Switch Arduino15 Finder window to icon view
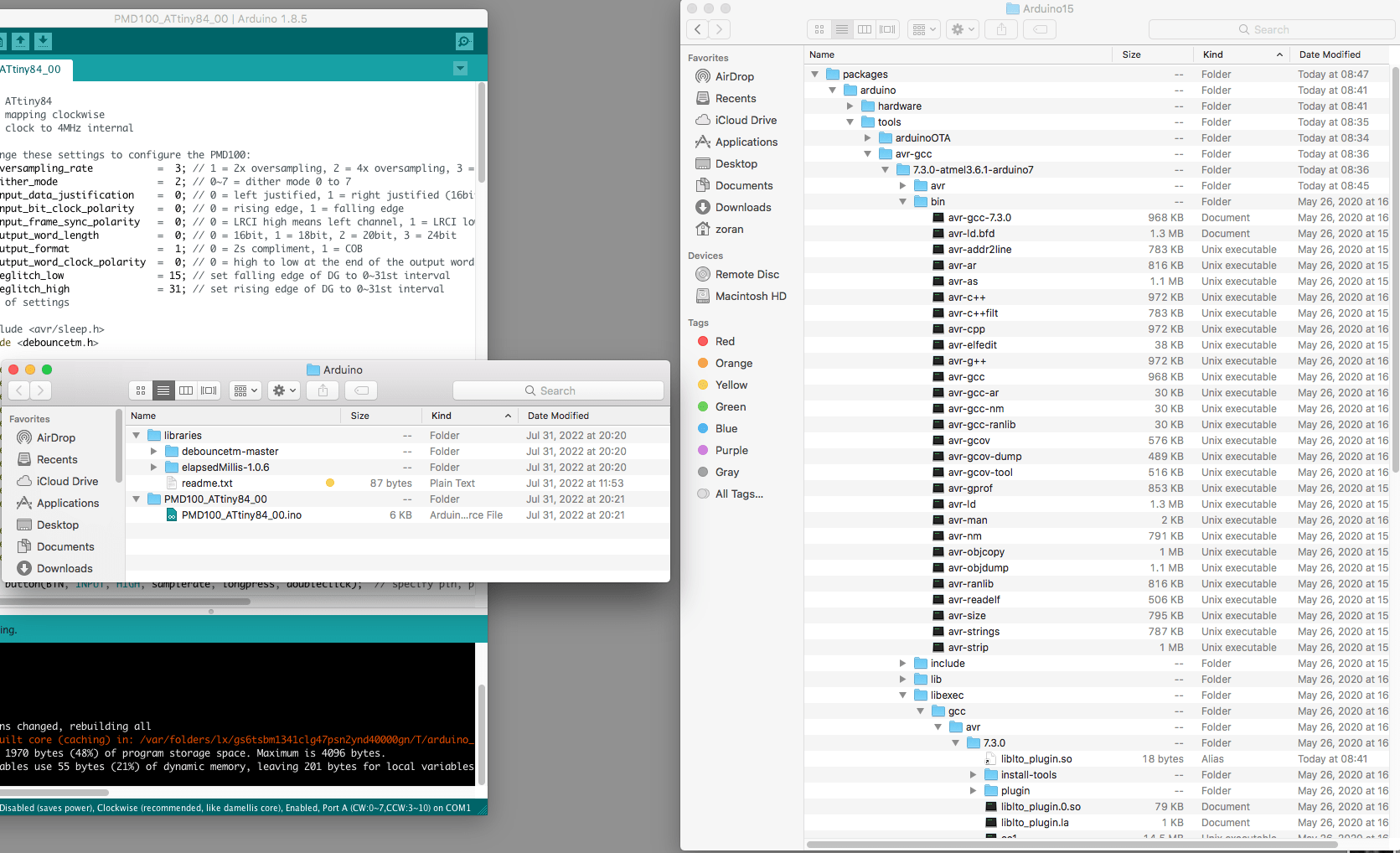 [x=819, y=29]
